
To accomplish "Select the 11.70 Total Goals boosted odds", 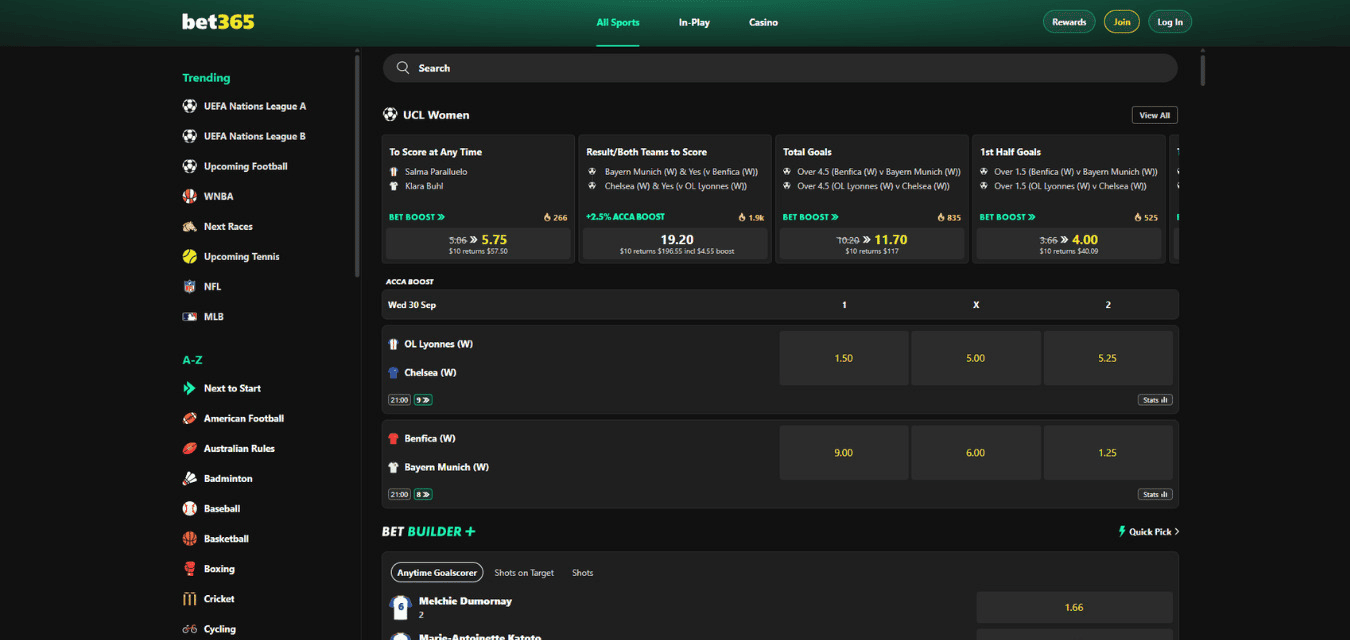I will click(x=872, y=244).
